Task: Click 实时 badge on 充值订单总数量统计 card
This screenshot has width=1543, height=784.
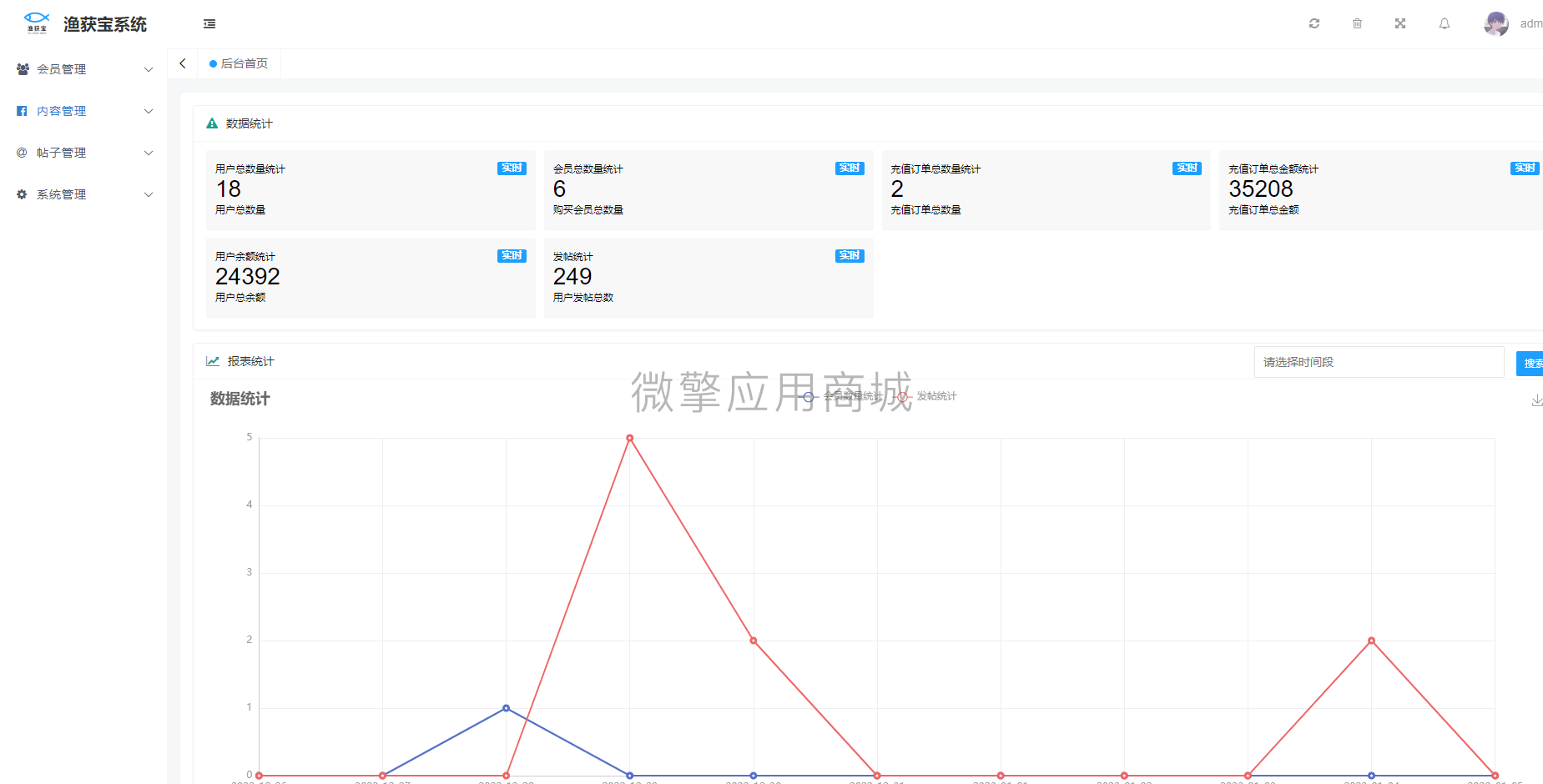Action: click(x=1187, y=168)
